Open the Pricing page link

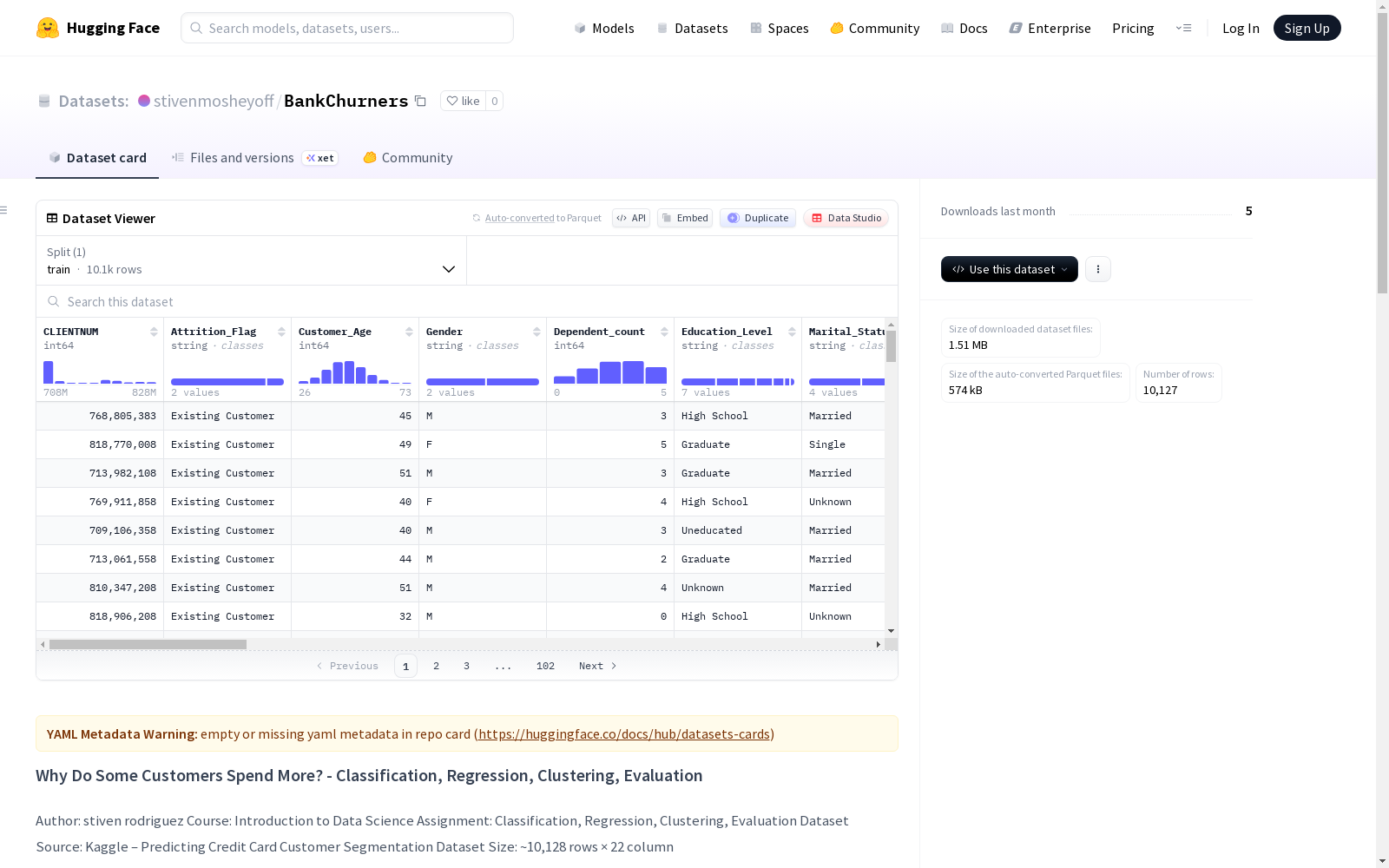1133,28
